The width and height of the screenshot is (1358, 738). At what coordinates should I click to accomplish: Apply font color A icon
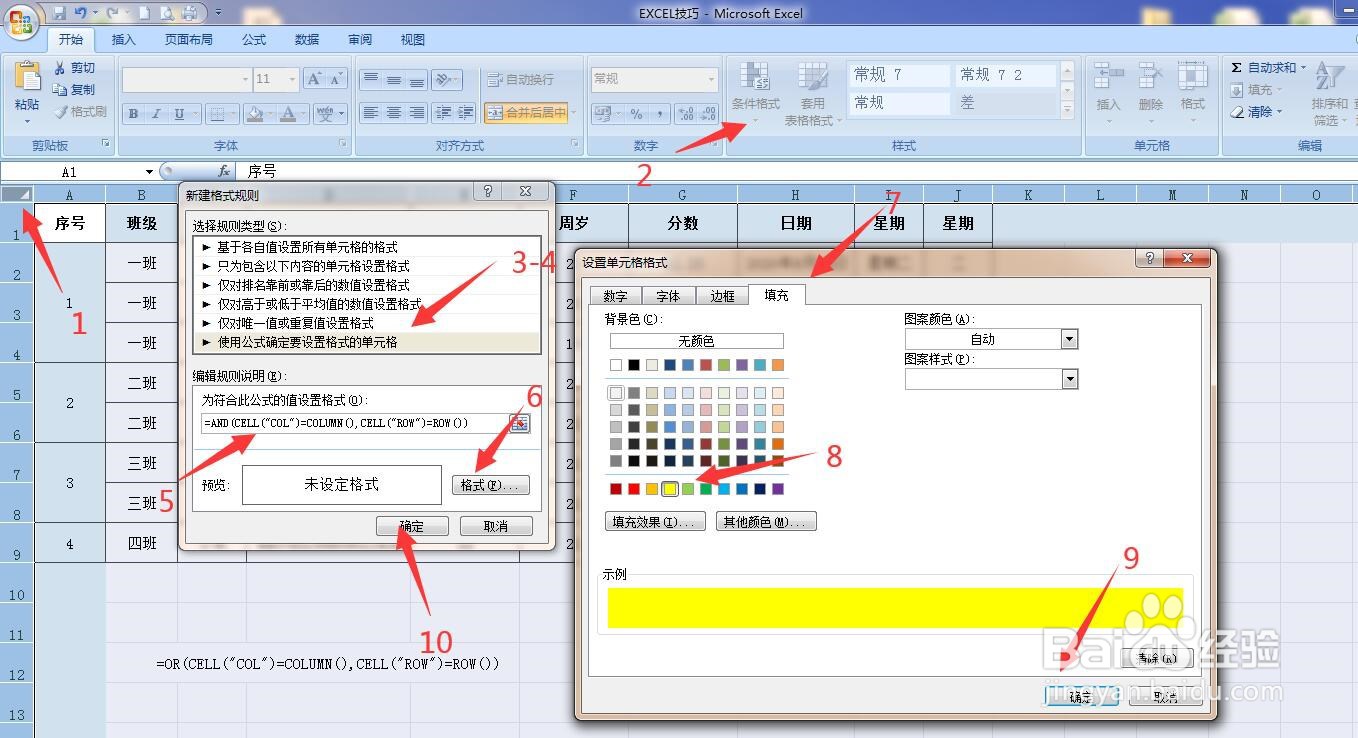click(x=289, y=114)
